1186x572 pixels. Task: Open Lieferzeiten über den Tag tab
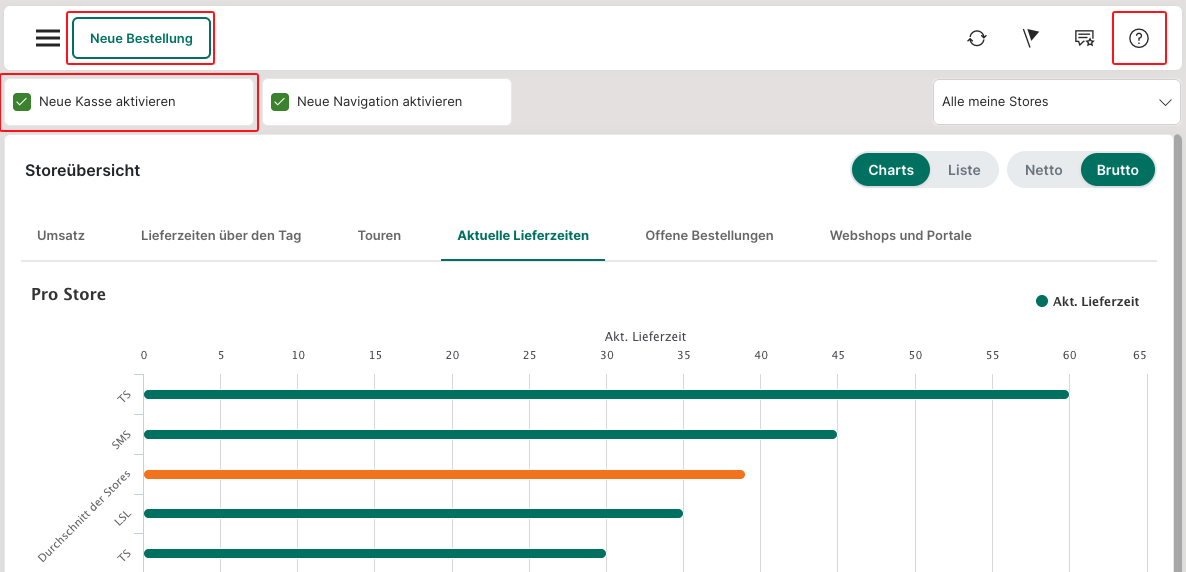coord(221,236)
